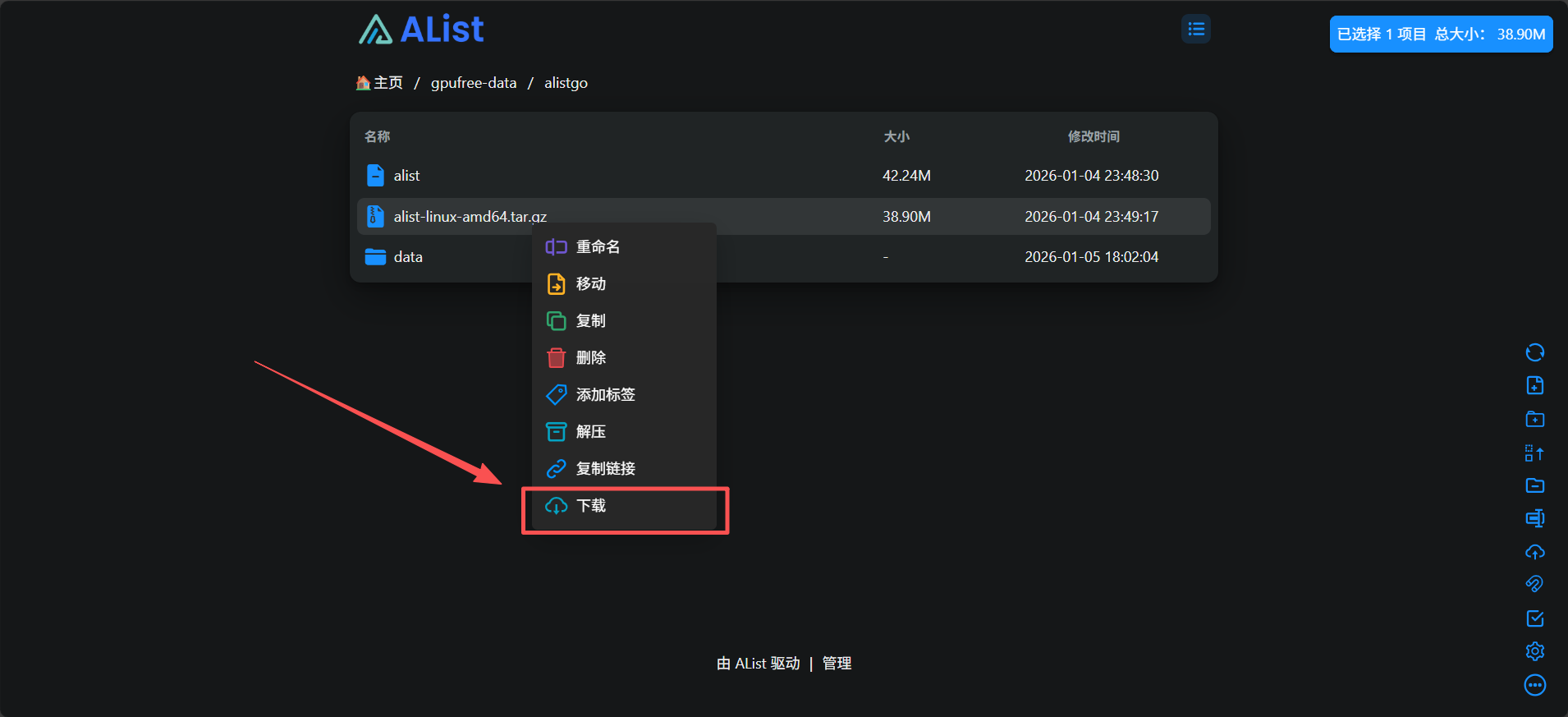
Task: Sort files by the size column header
Action: point(896,136)
